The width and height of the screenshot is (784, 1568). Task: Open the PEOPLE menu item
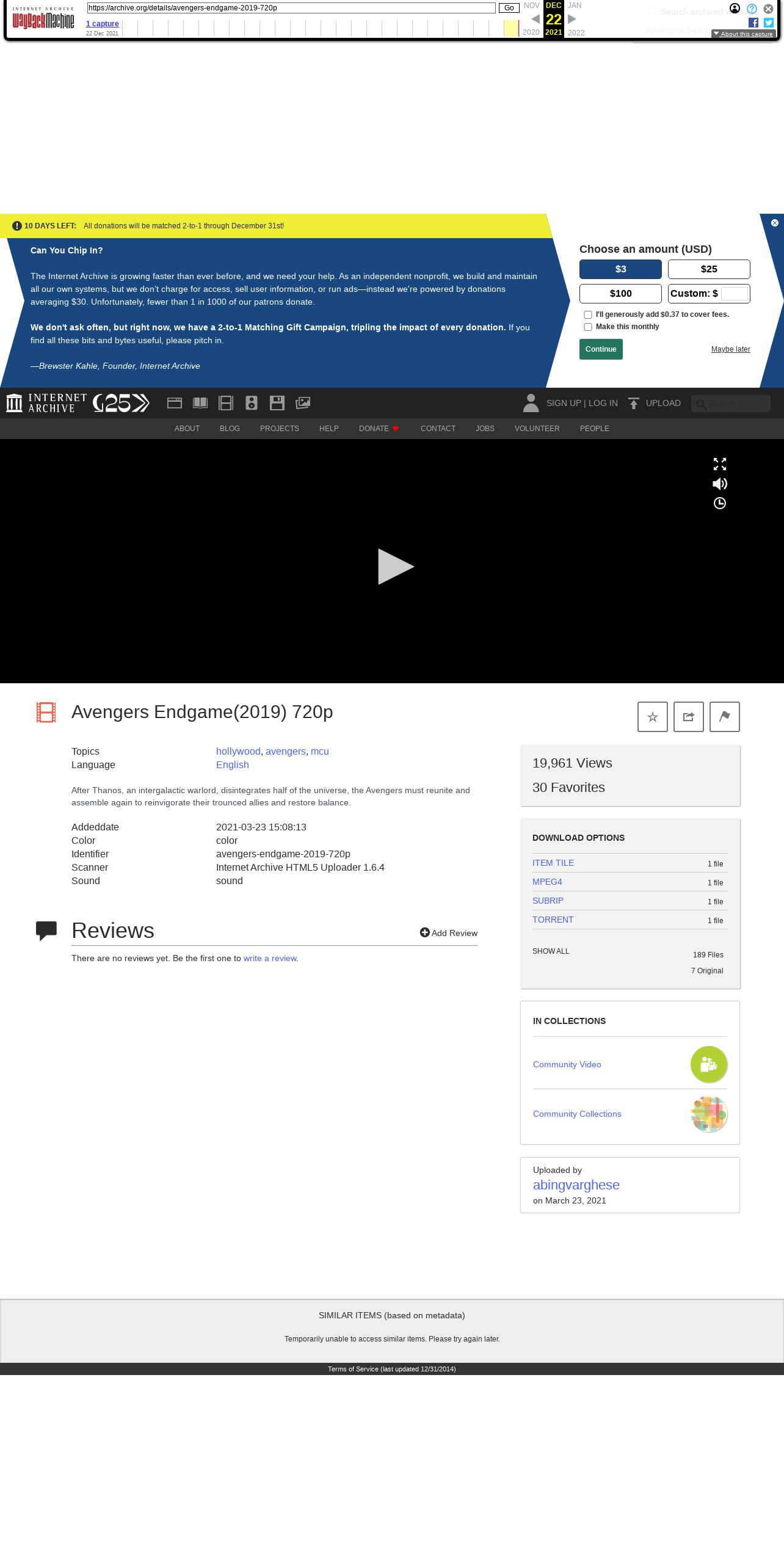coord(595,429)
